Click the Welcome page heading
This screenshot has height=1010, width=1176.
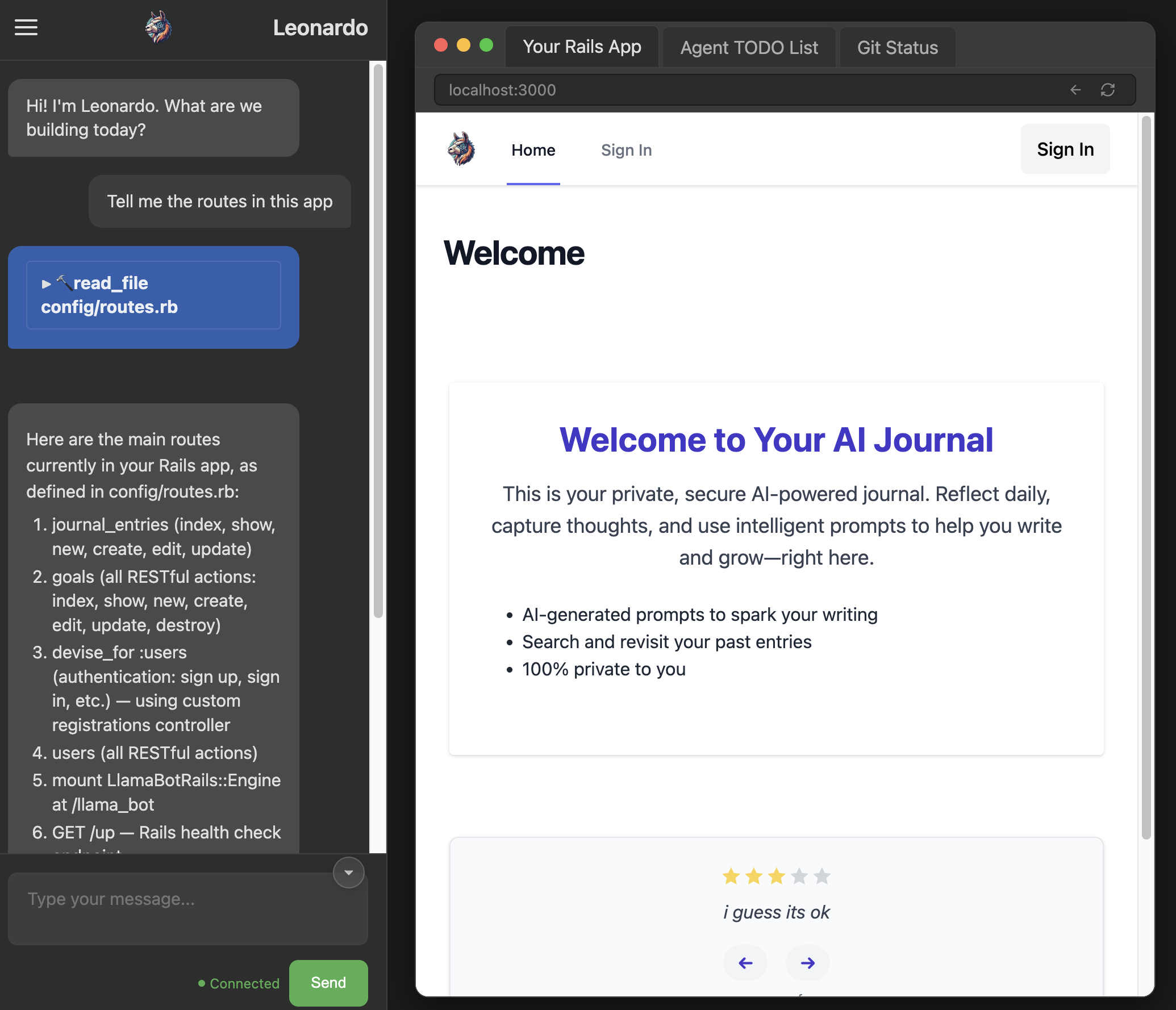514,253
